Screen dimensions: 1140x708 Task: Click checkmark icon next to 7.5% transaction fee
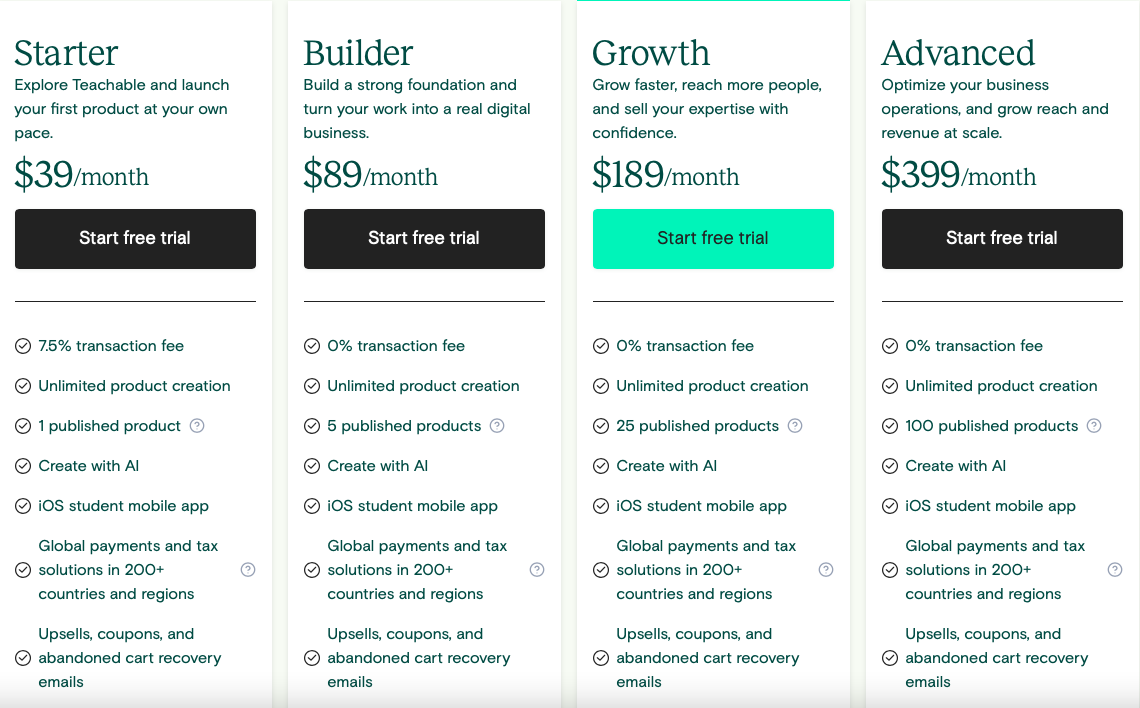coord(23,346)
